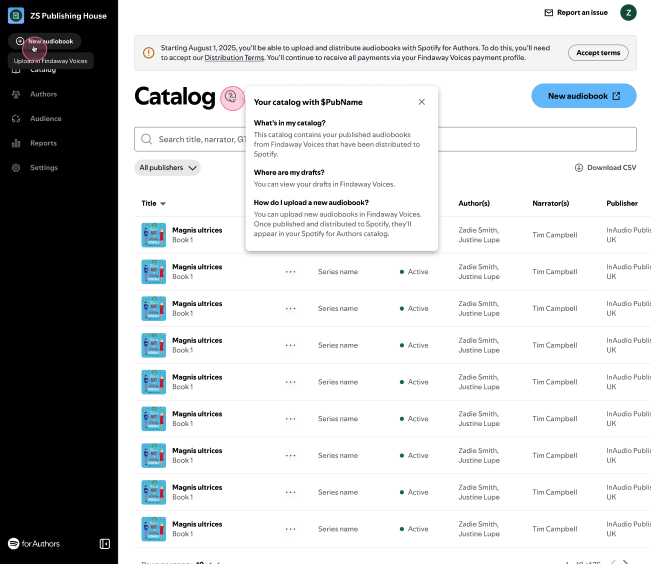Click the Publisher column header
The image size is (651, 564).
pos(622,204)
